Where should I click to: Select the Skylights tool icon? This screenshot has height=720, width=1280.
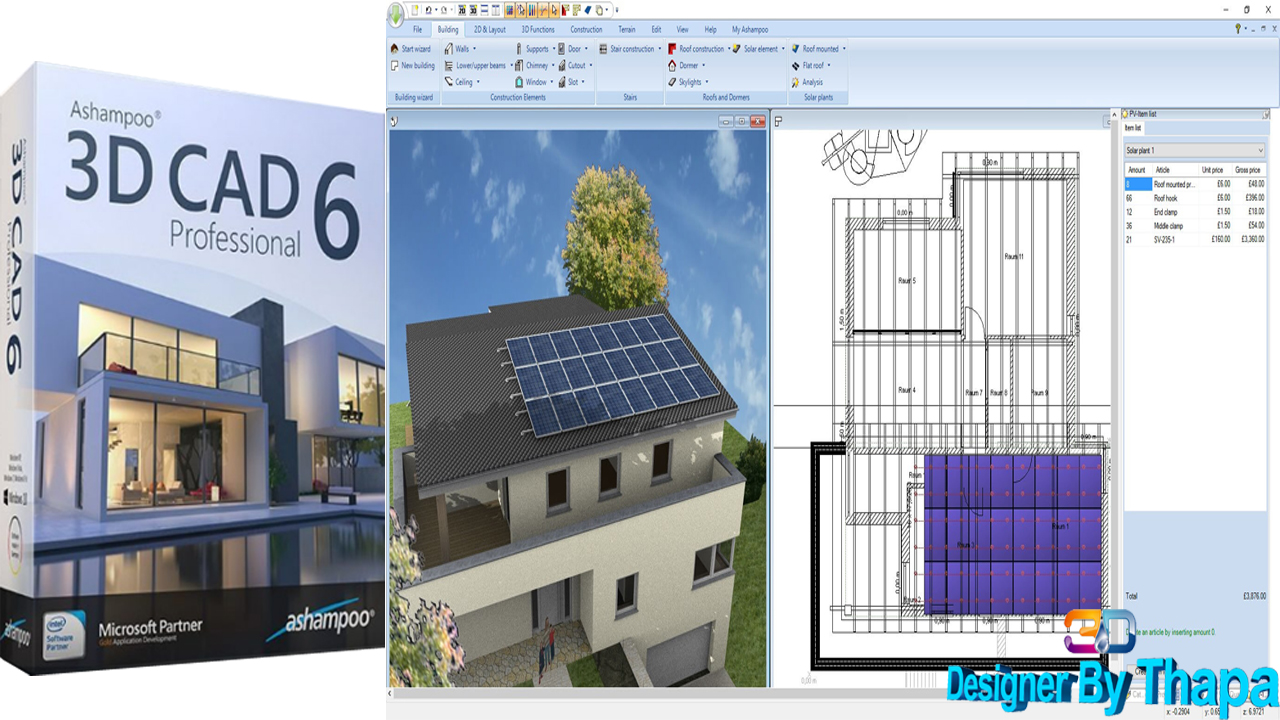[x=672, y=82]
